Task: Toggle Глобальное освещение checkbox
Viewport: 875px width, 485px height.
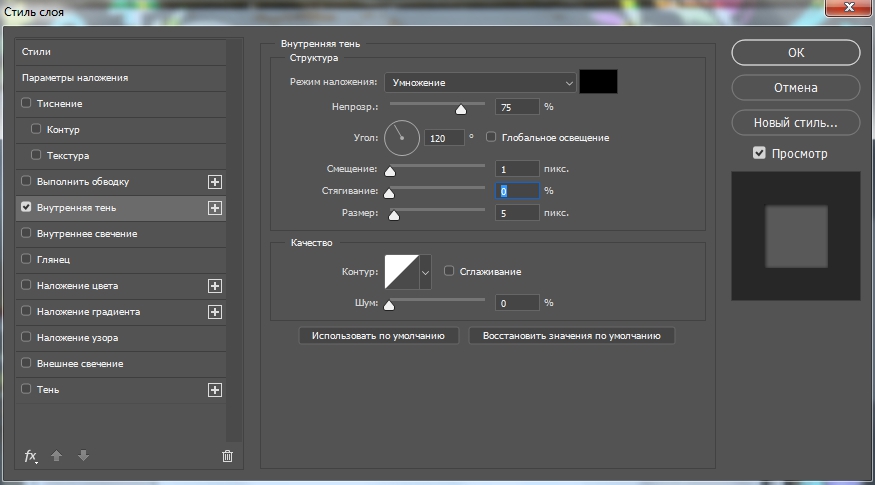Action: pyautogui.click(x=491, y=137)
